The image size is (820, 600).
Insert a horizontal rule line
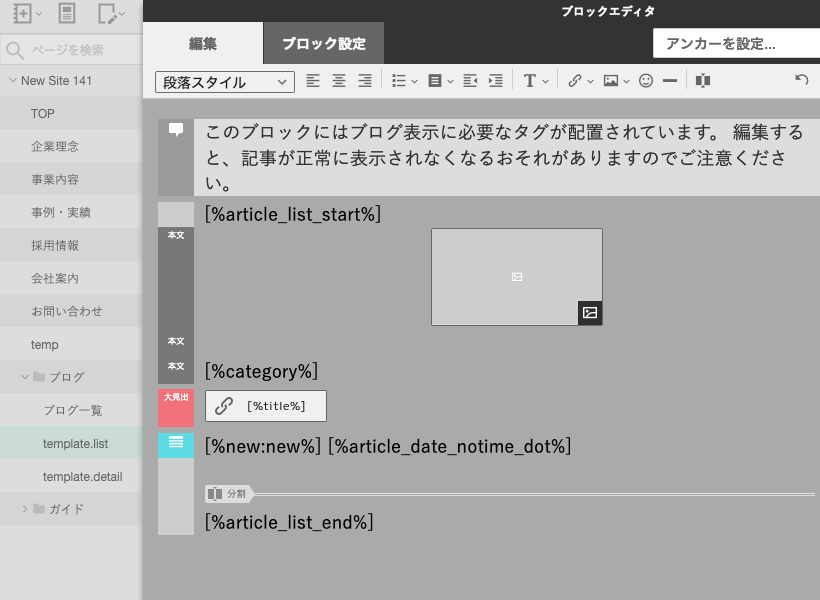click(669, 81)
